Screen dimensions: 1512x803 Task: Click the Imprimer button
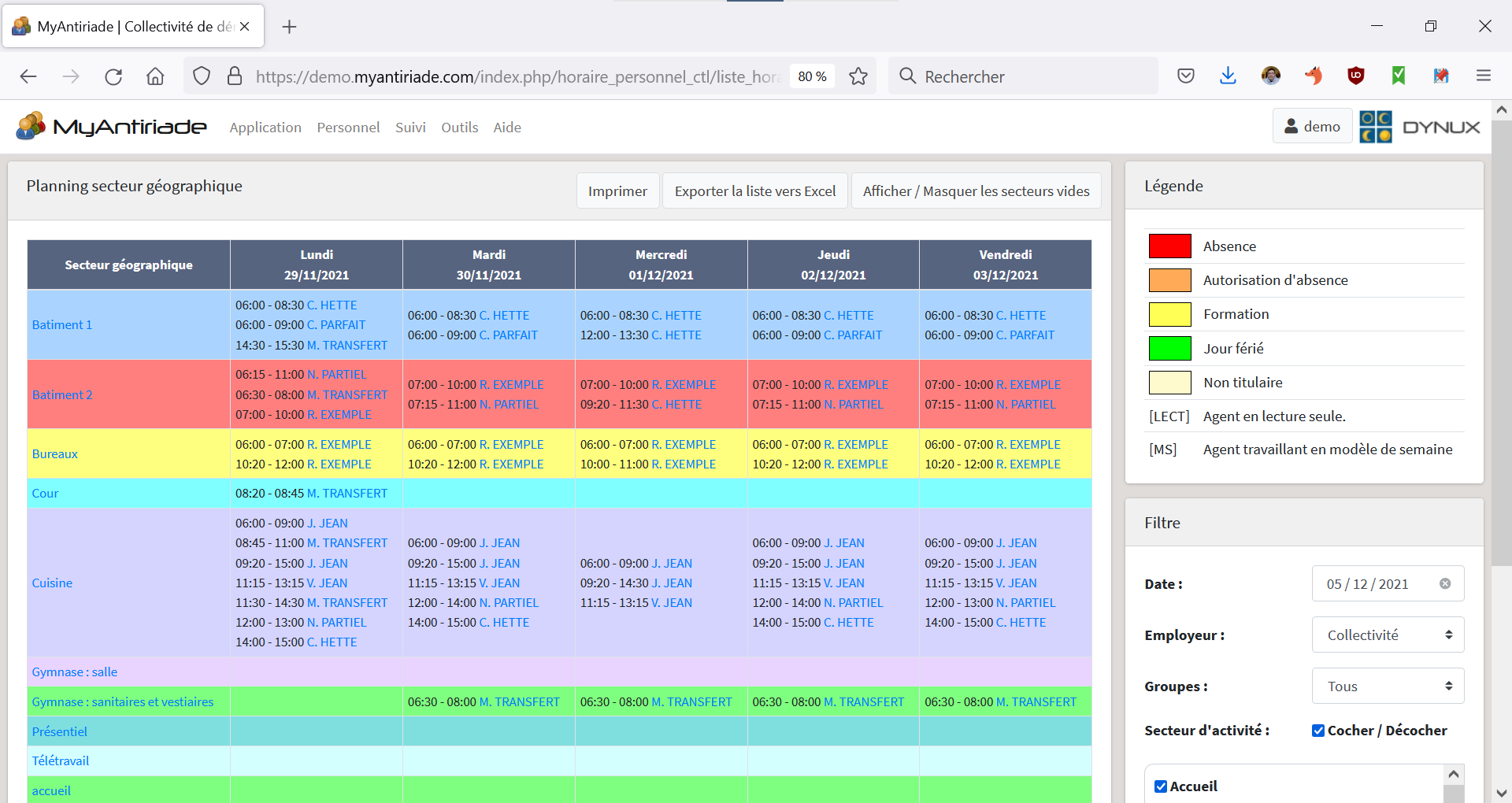click(617, 191)
